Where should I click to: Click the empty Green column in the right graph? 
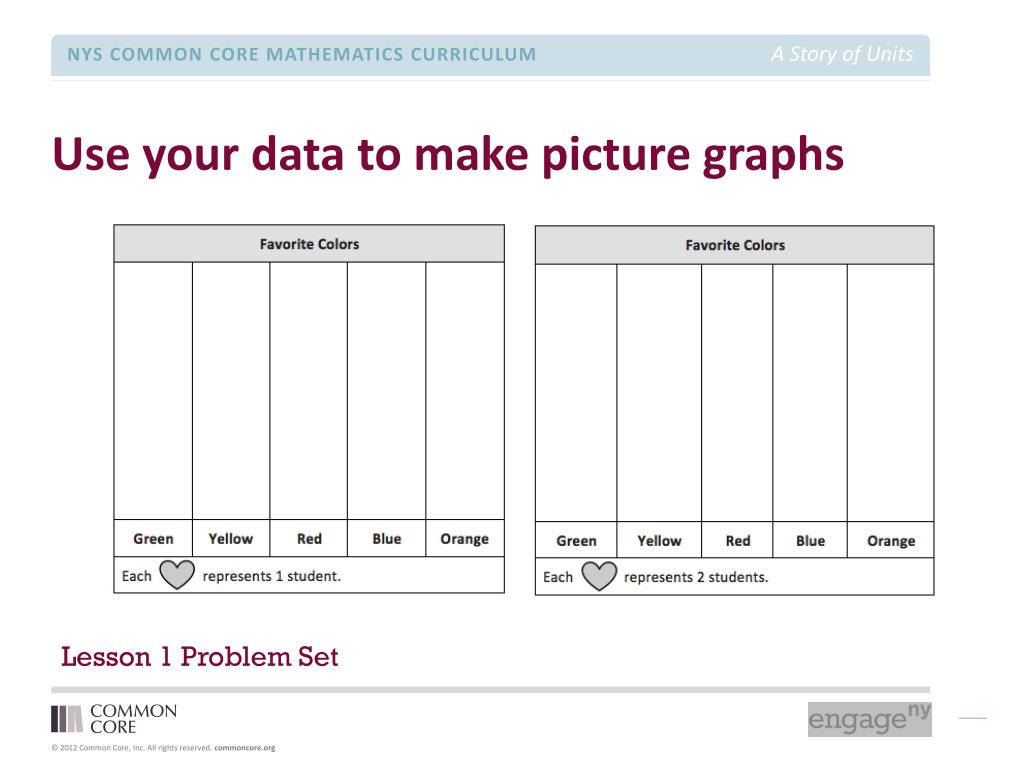coord(576,392)
